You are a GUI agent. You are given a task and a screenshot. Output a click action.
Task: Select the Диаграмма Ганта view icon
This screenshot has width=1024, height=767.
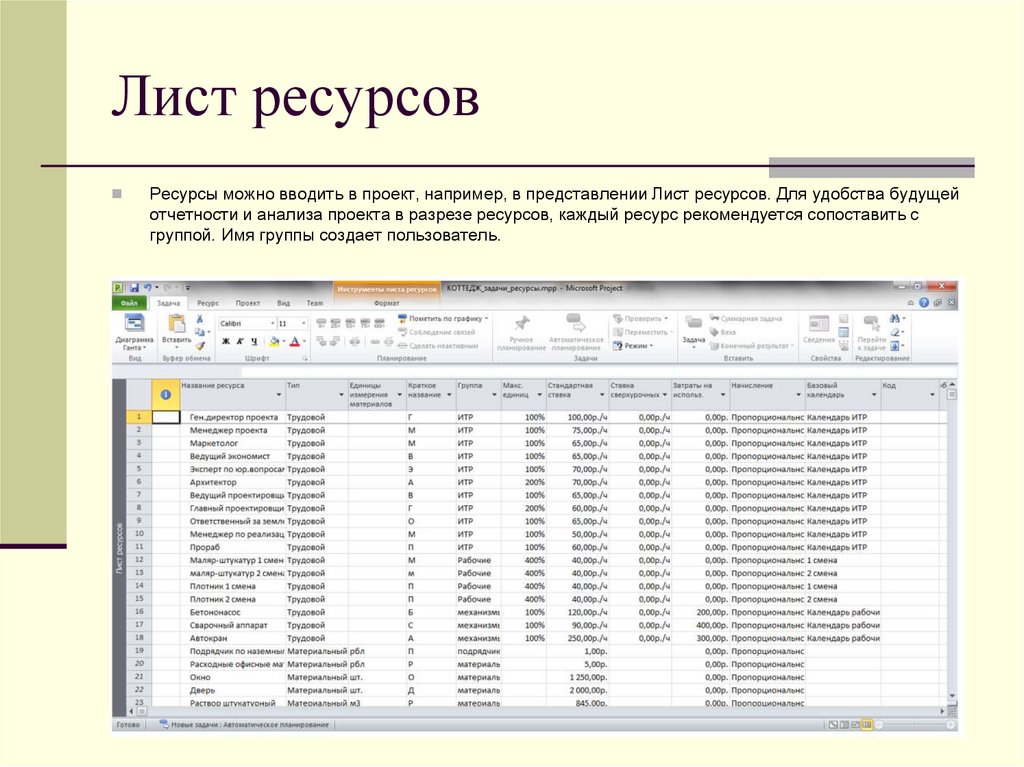[133, 325]
